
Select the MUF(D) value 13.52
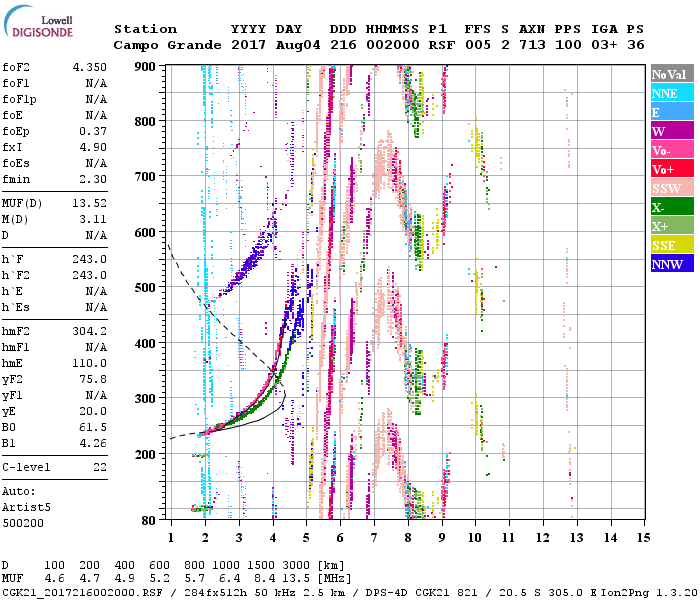pyautogui.click(x=87, y=203)
